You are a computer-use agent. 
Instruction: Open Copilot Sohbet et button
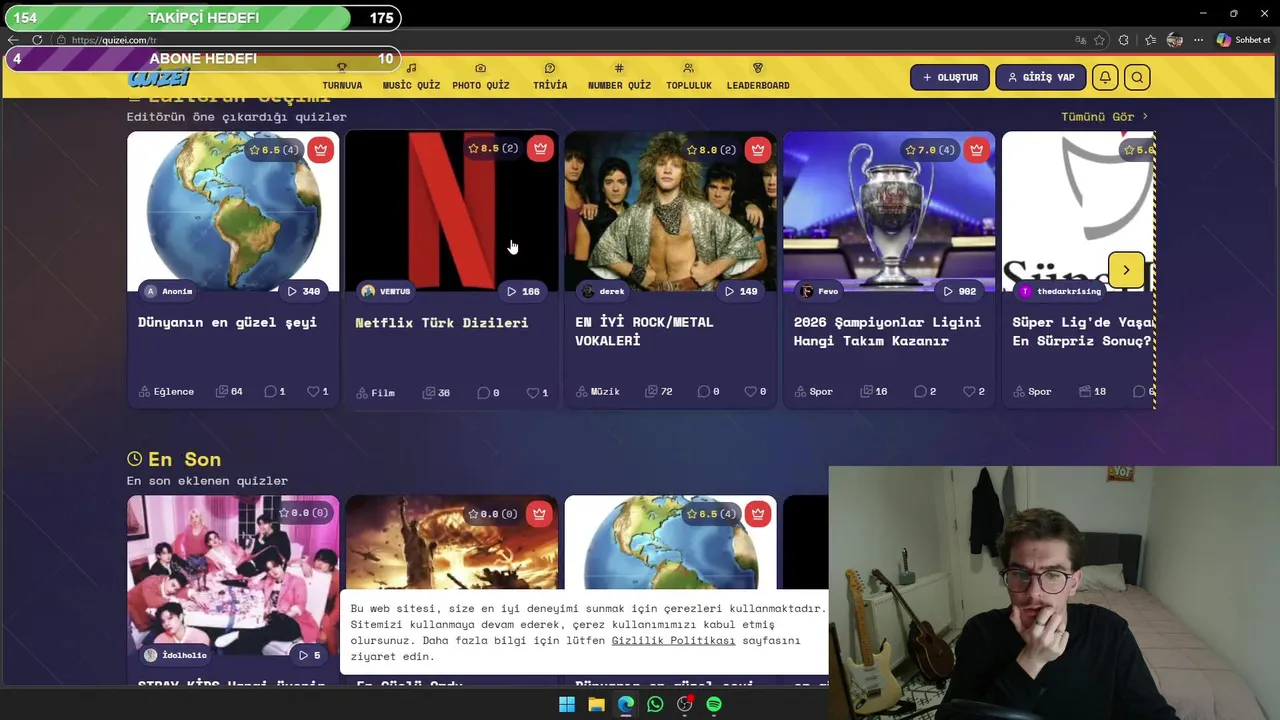click(1244, 40)
